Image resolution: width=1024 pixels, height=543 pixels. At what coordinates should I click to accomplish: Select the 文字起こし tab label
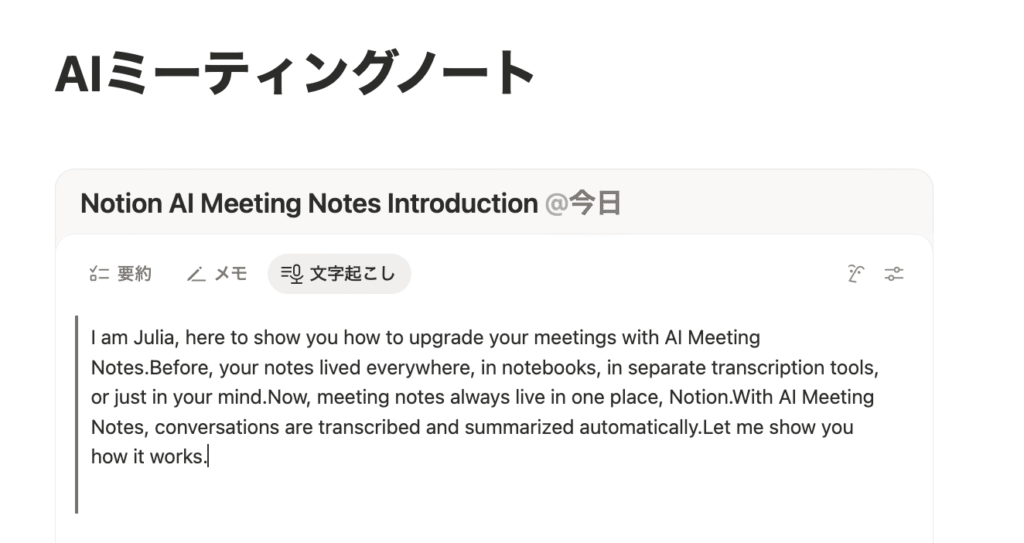tap(352, 274)
